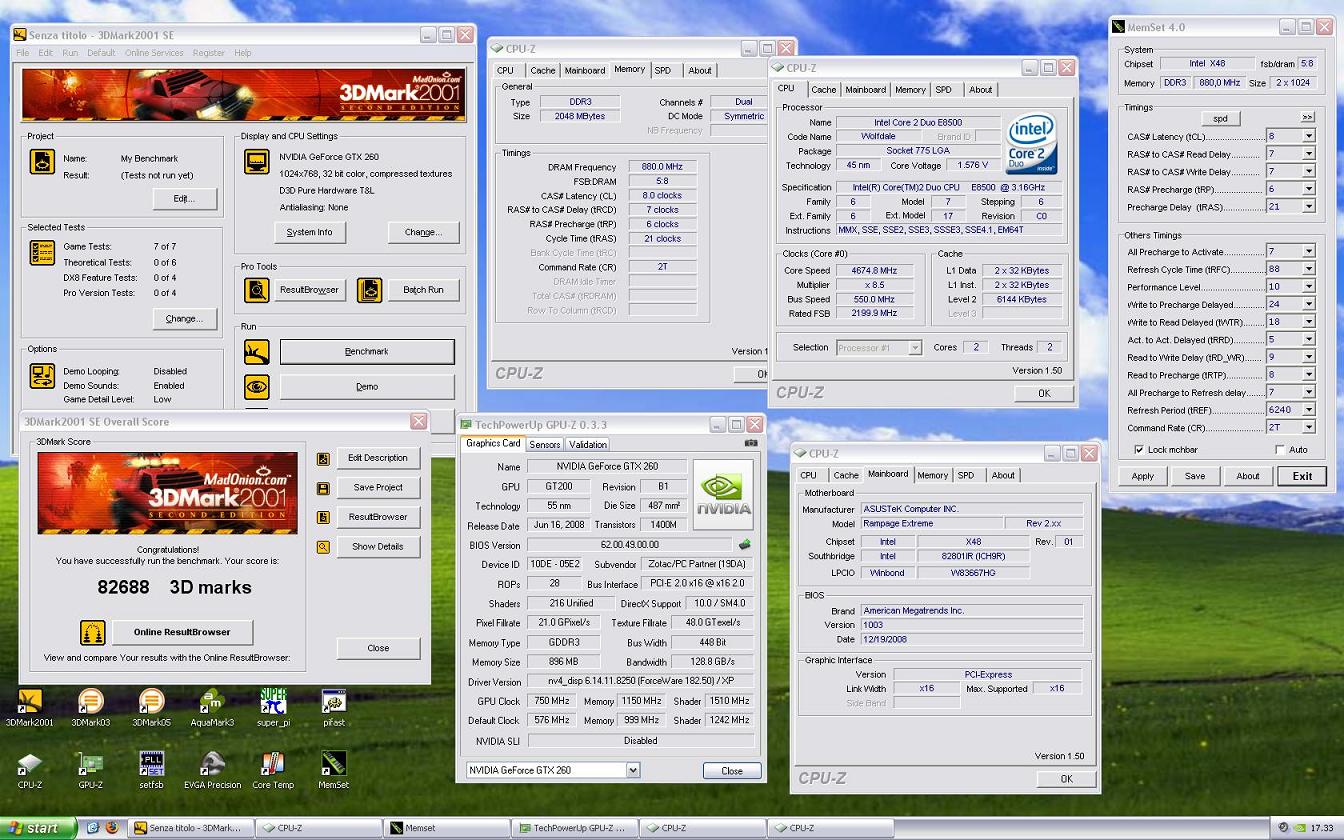Switch to the Memset taskbar button
This screenshot has width=1344, height=840.
point(447,828)
